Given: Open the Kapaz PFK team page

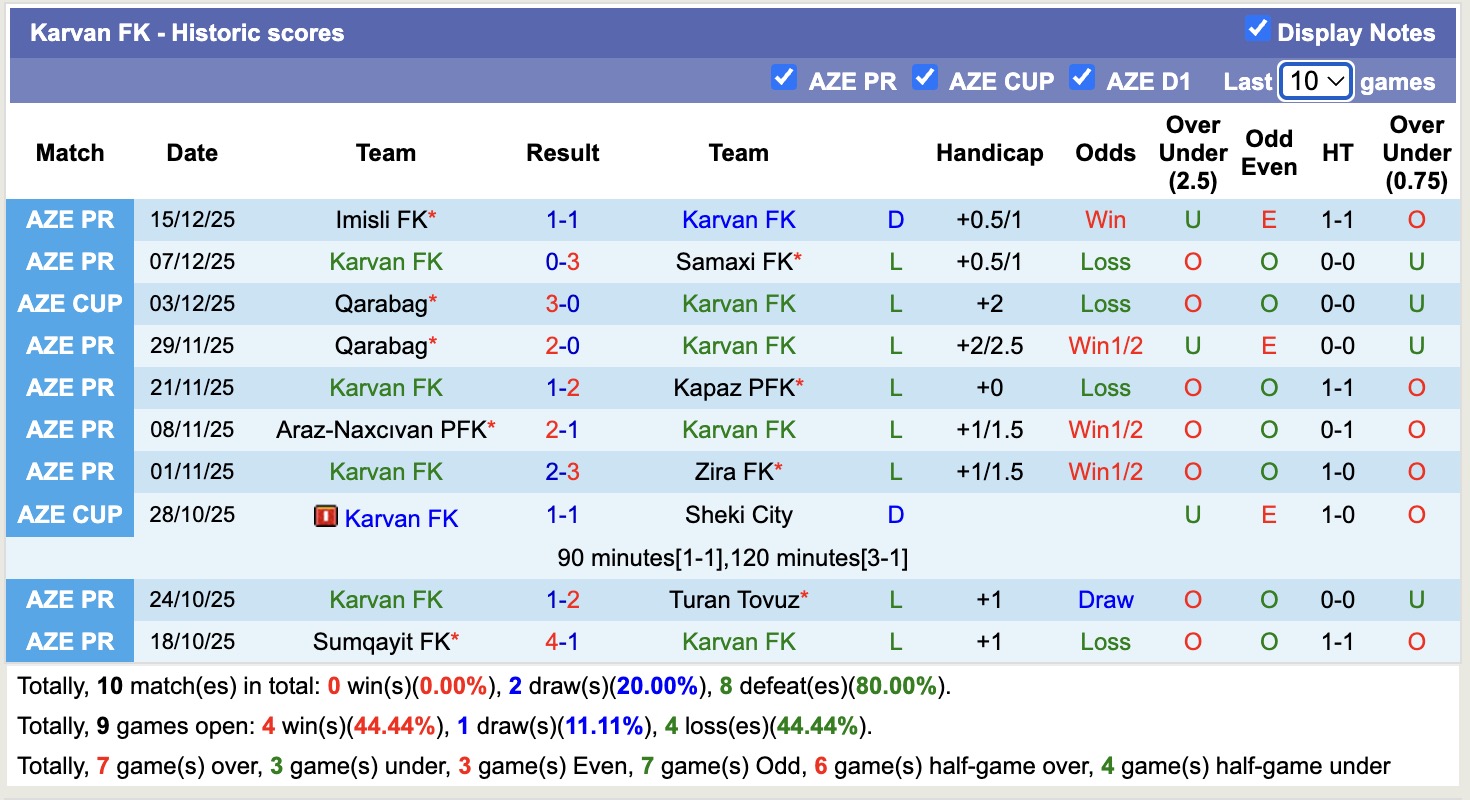Looking at the screenshot, I should (x=734, y=388).
